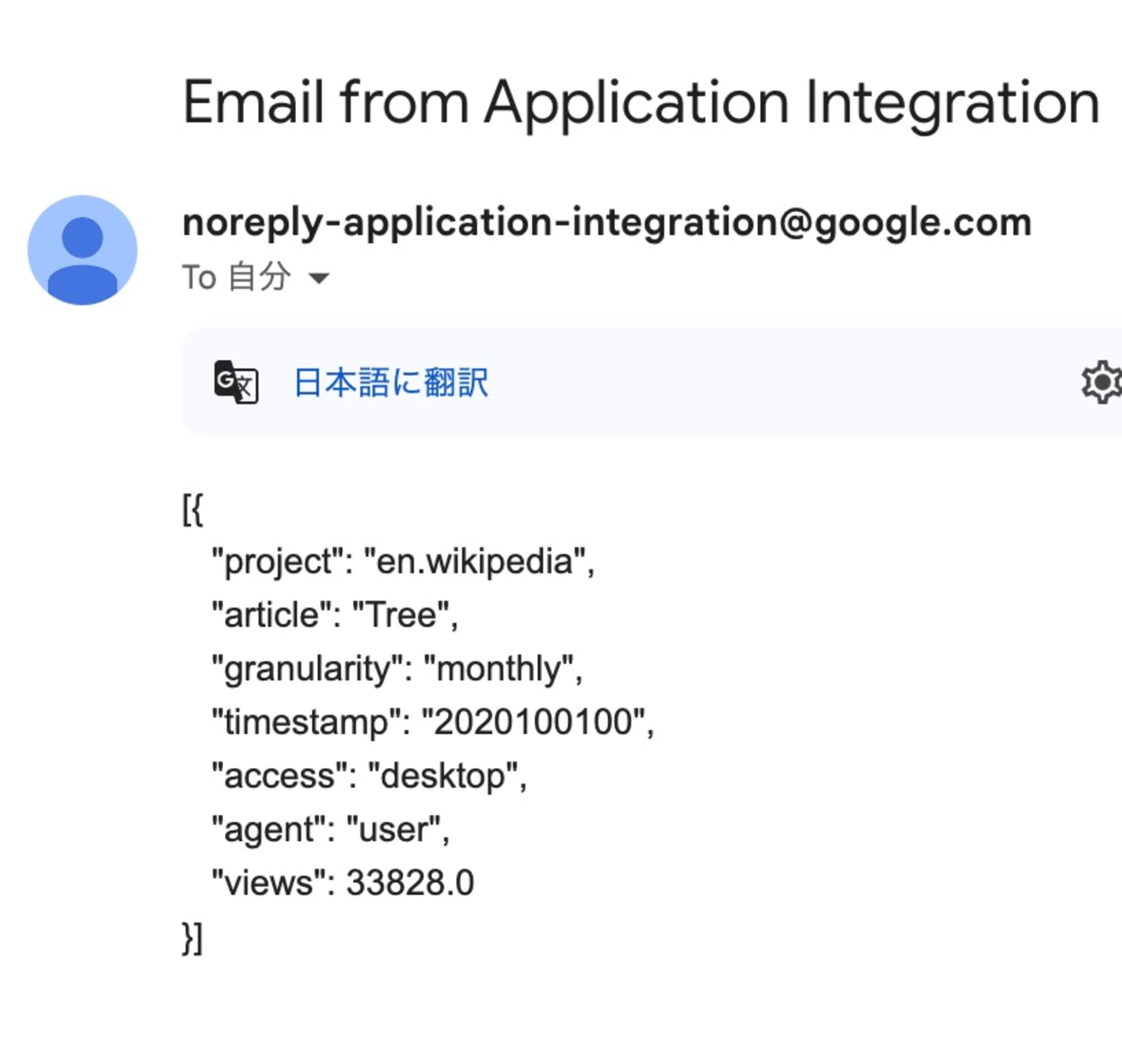Select the "project": "en.wikipedia" line
The width and height of the screenshot is (1122, 1064).
tap(403, 561)
